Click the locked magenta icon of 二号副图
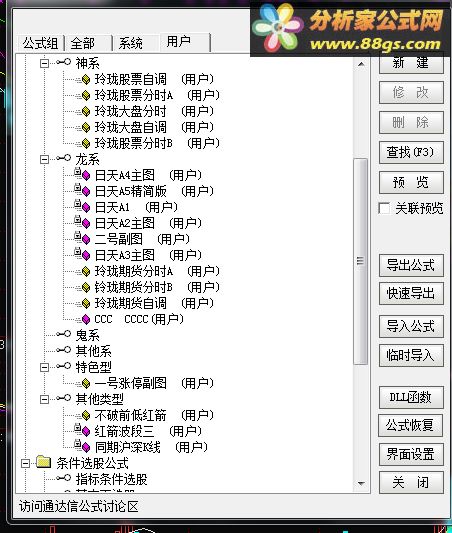 83,239
